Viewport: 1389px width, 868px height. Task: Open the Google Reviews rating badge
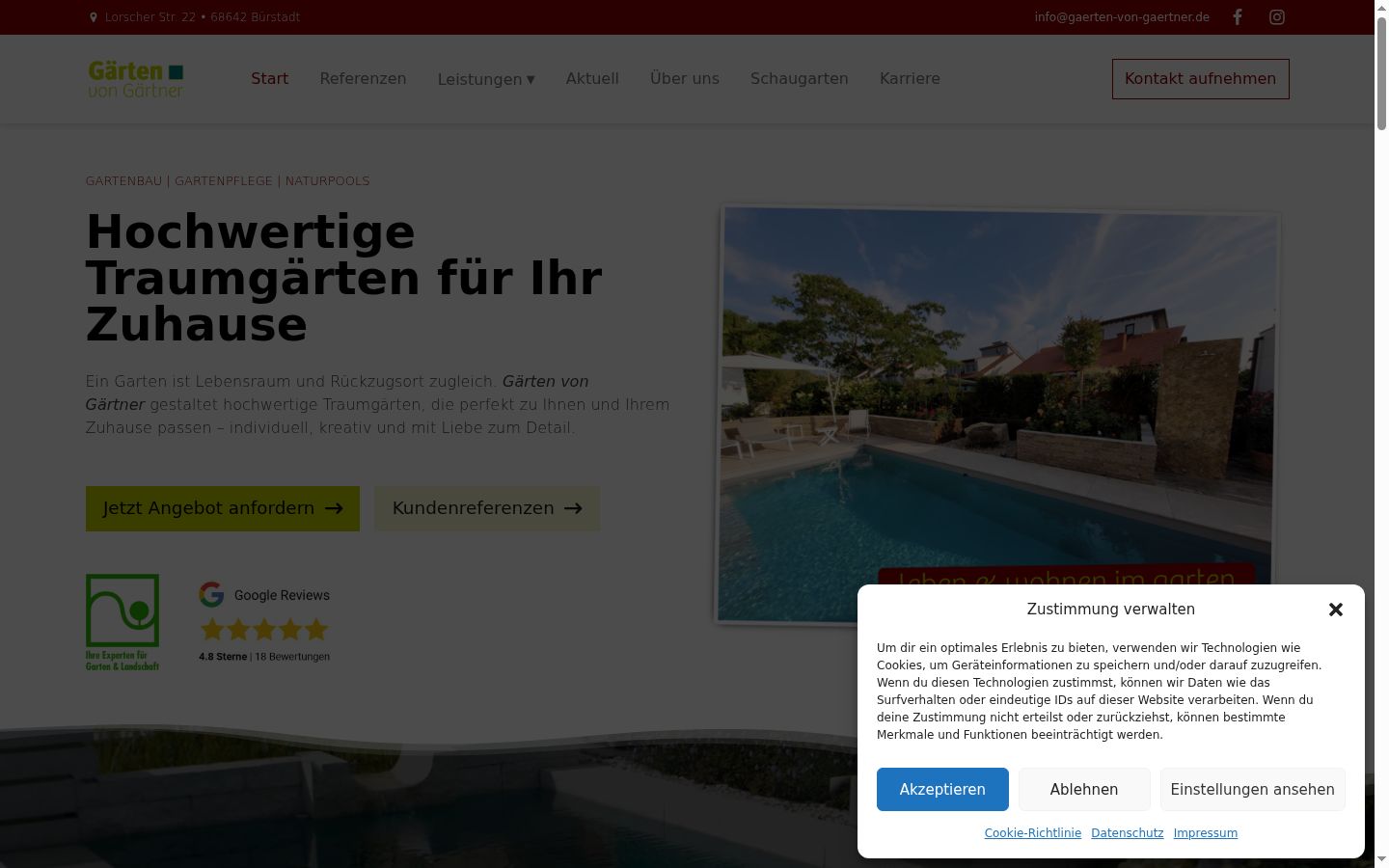click(264, 622)
